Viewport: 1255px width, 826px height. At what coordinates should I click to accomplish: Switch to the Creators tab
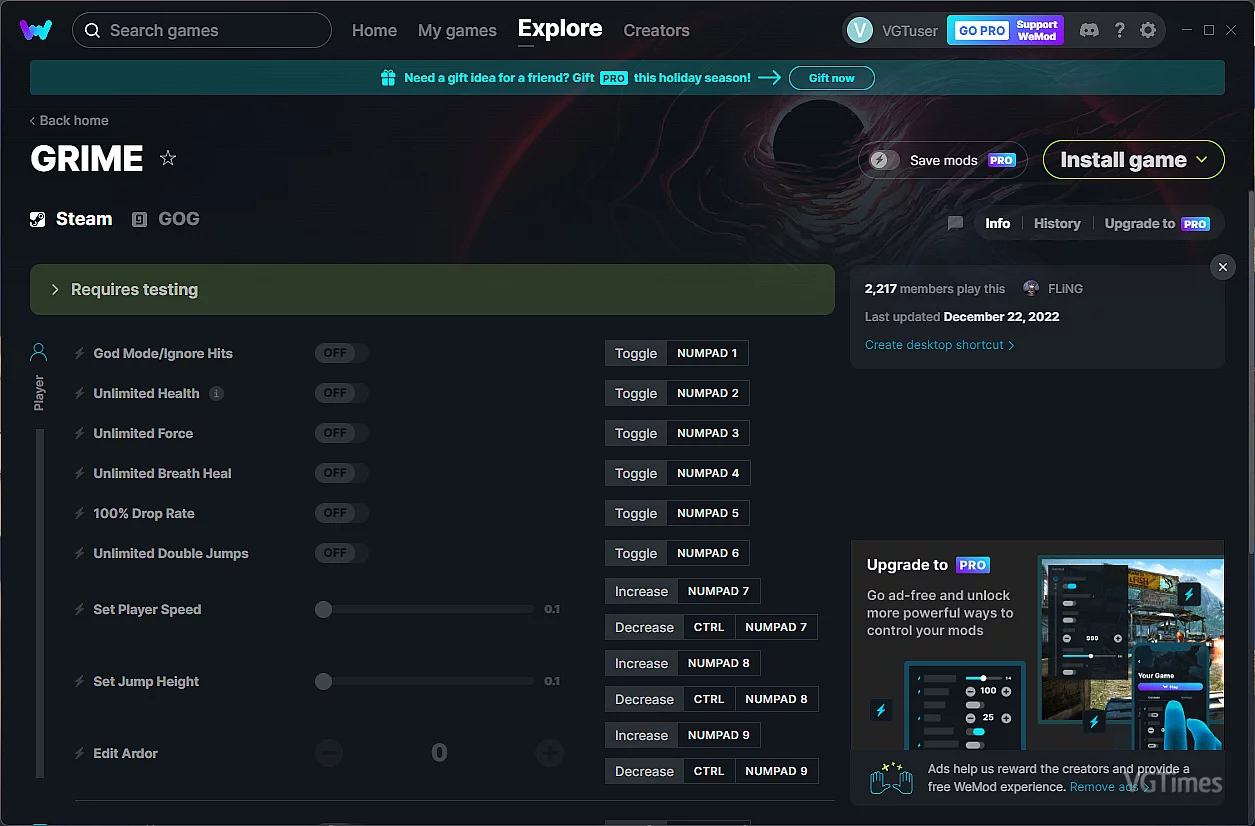click(x=656, y=30)
